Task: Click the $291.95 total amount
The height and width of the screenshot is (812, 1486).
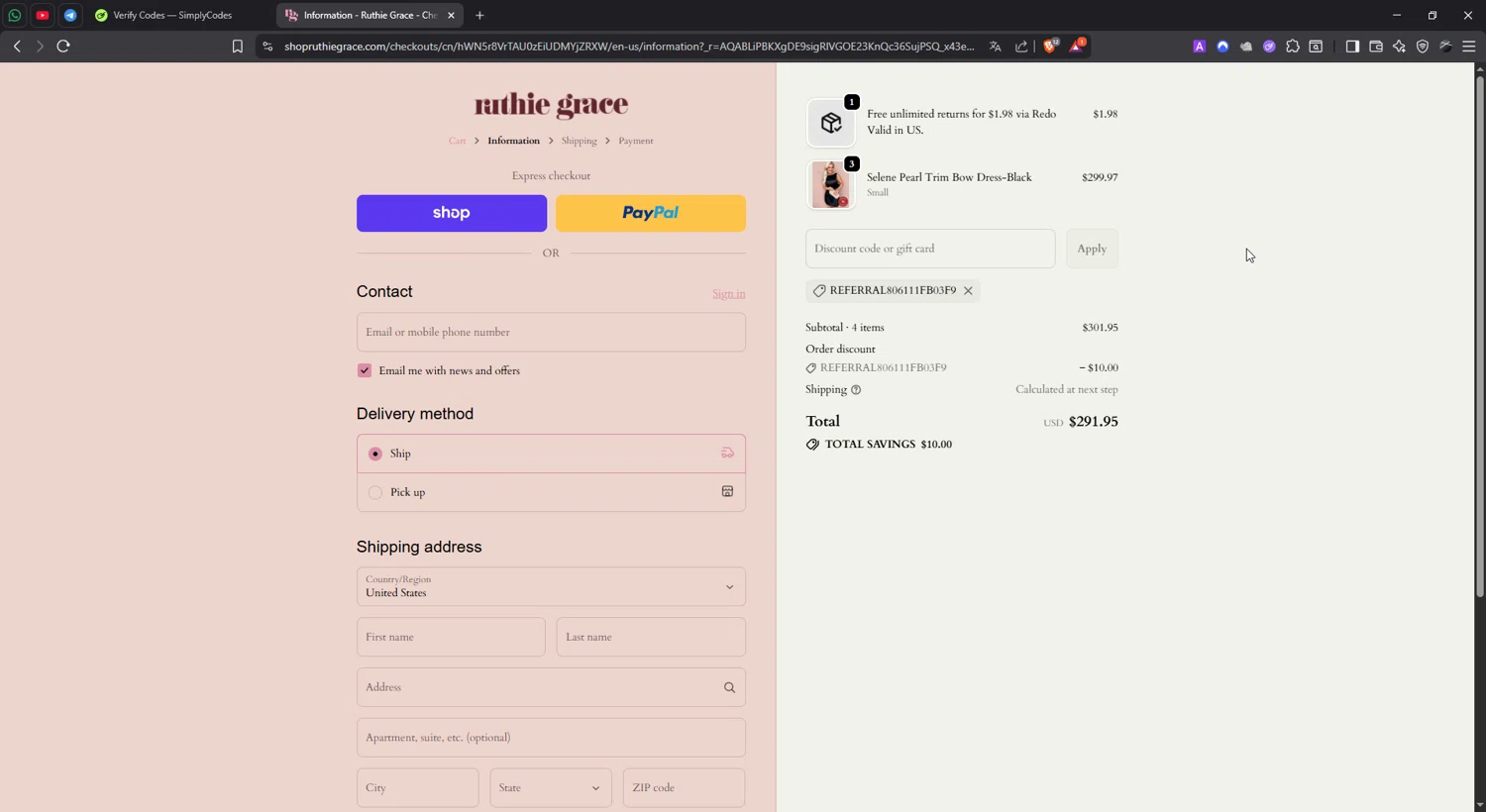Action: point(1093,421)
